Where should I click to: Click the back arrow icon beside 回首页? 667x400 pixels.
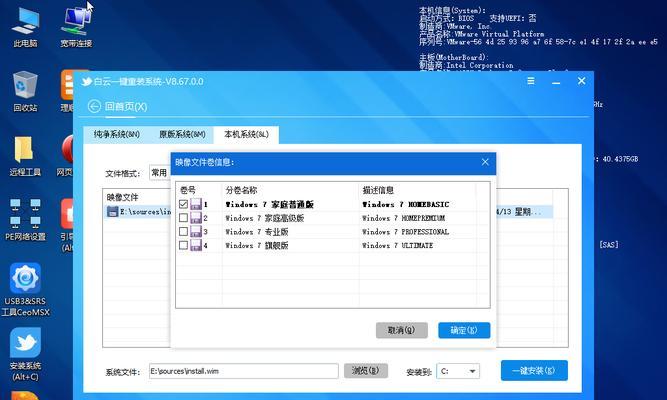[94, 106]
